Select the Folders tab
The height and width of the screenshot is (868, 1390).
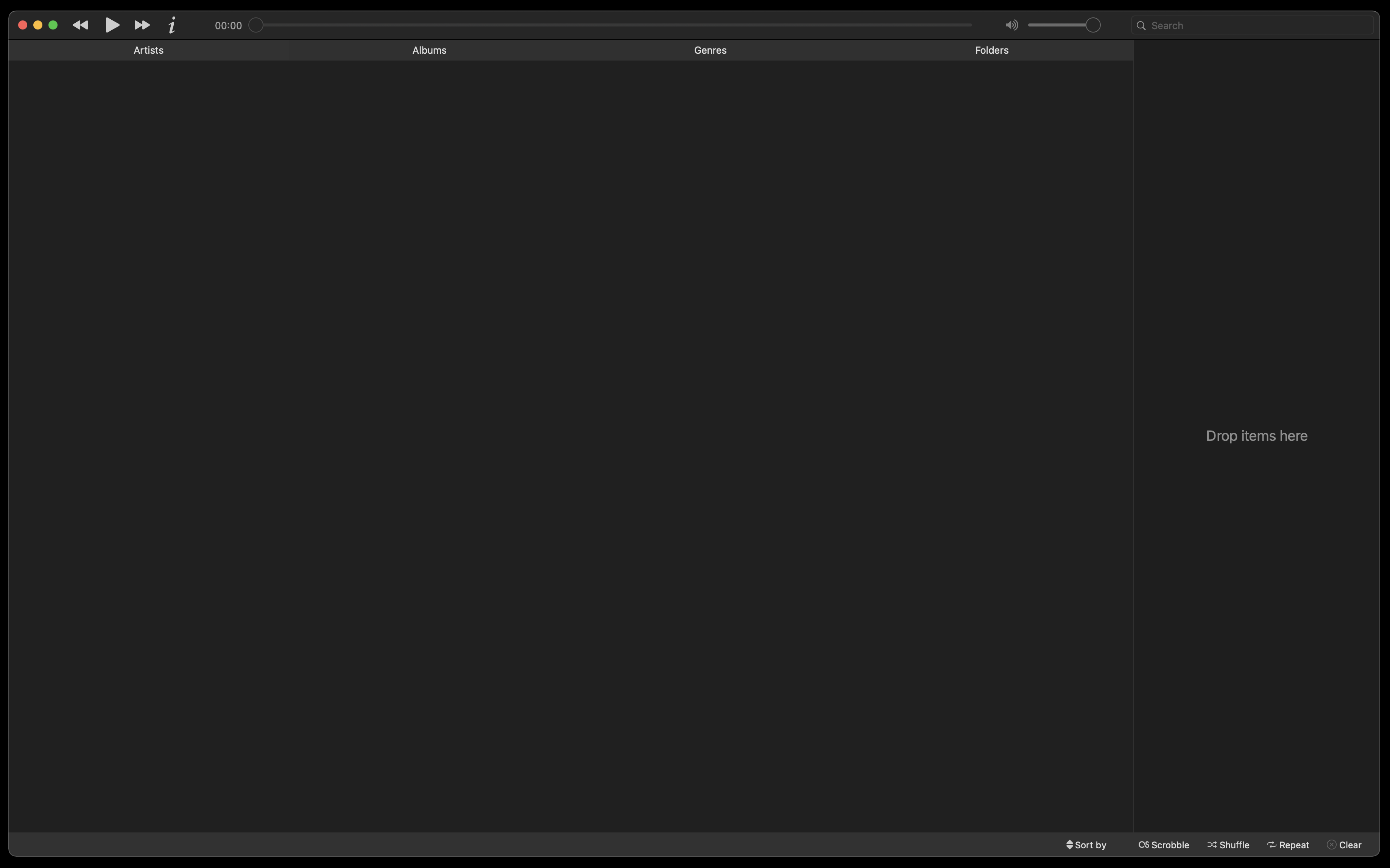click(x=991, y=50)
